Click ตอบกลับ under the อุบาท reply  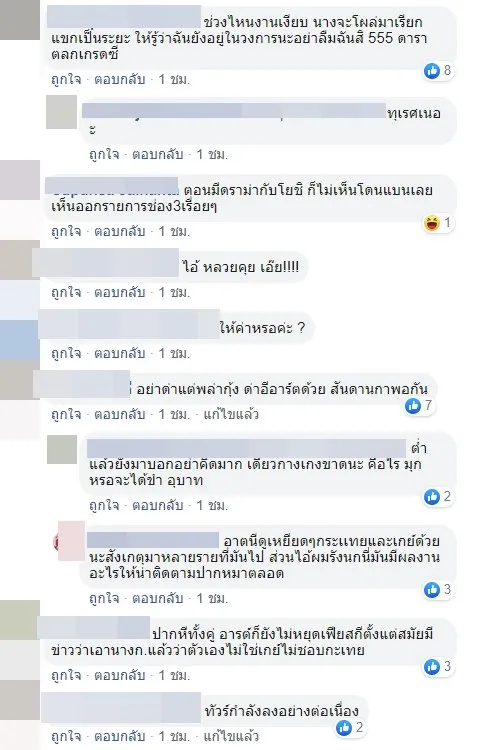[157, 505]
